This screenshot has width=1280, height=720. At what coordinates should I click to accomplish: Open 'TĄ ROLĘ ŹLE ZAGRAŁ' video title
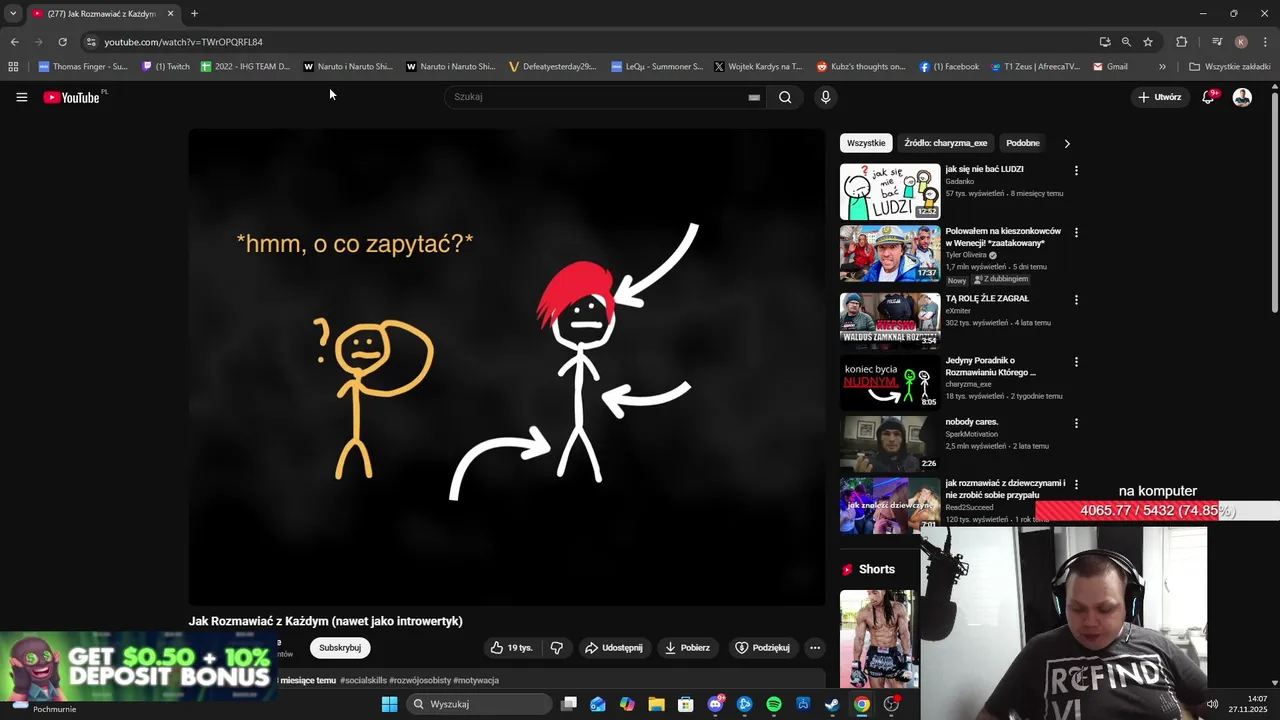[987, 298]
